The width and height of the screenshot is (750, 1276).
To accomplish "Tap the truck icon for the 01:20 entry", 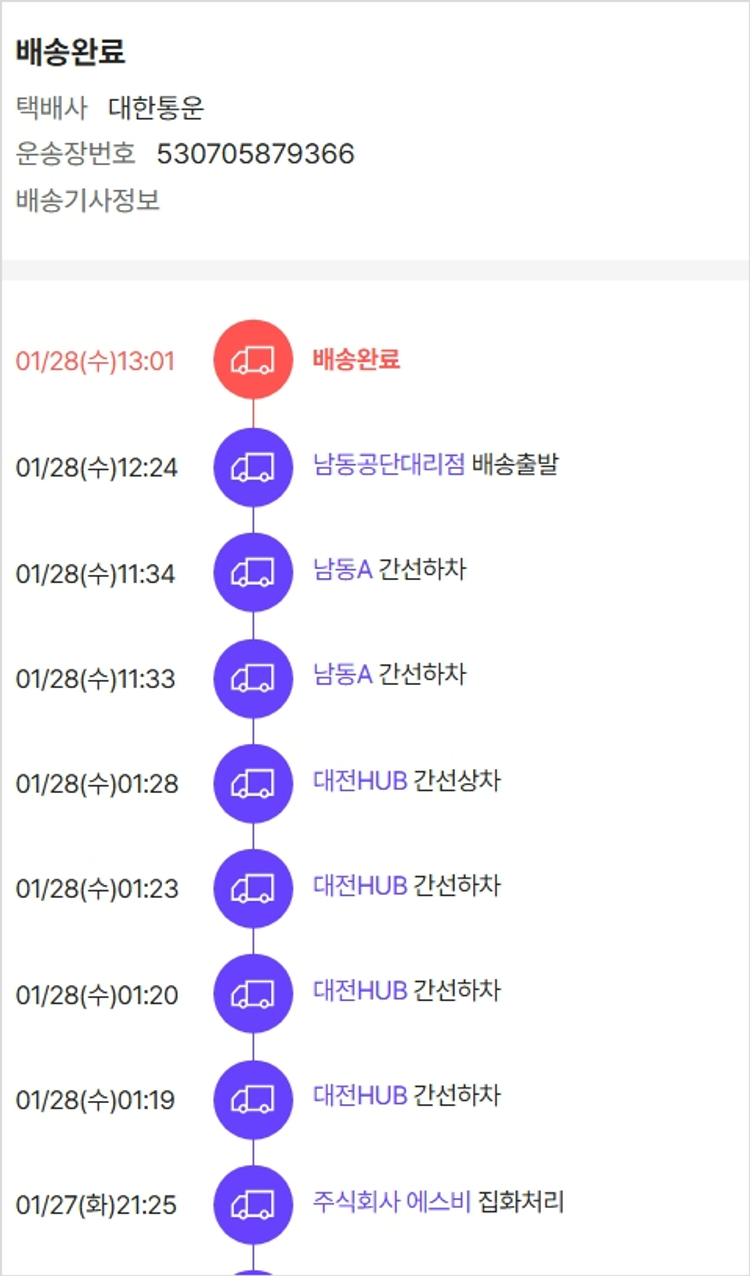I will click(253, 994).
